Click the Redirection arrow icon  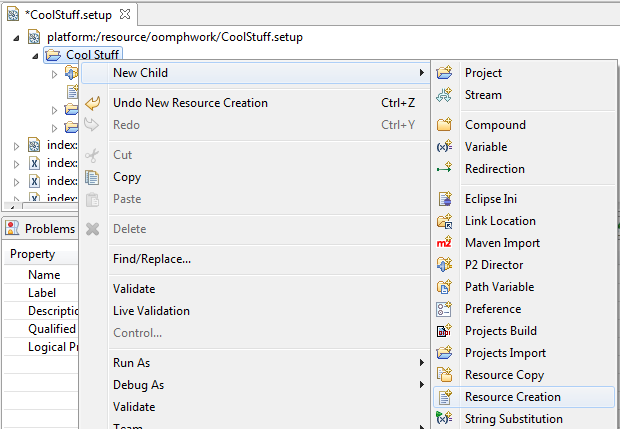[x=445, y=169]
